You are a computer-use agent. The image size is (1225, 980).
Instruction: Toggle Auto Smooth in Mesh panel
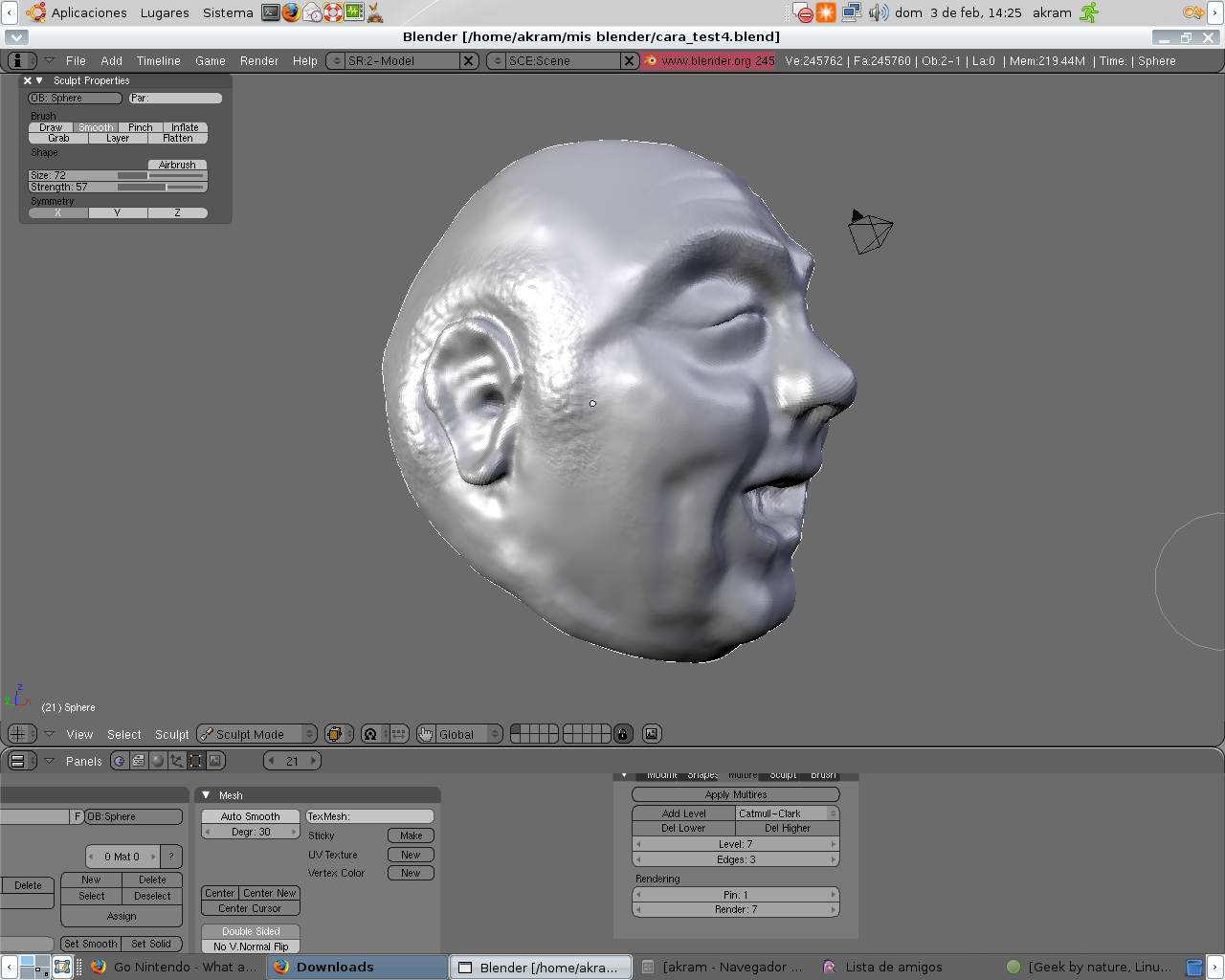(x=251, y=816)
